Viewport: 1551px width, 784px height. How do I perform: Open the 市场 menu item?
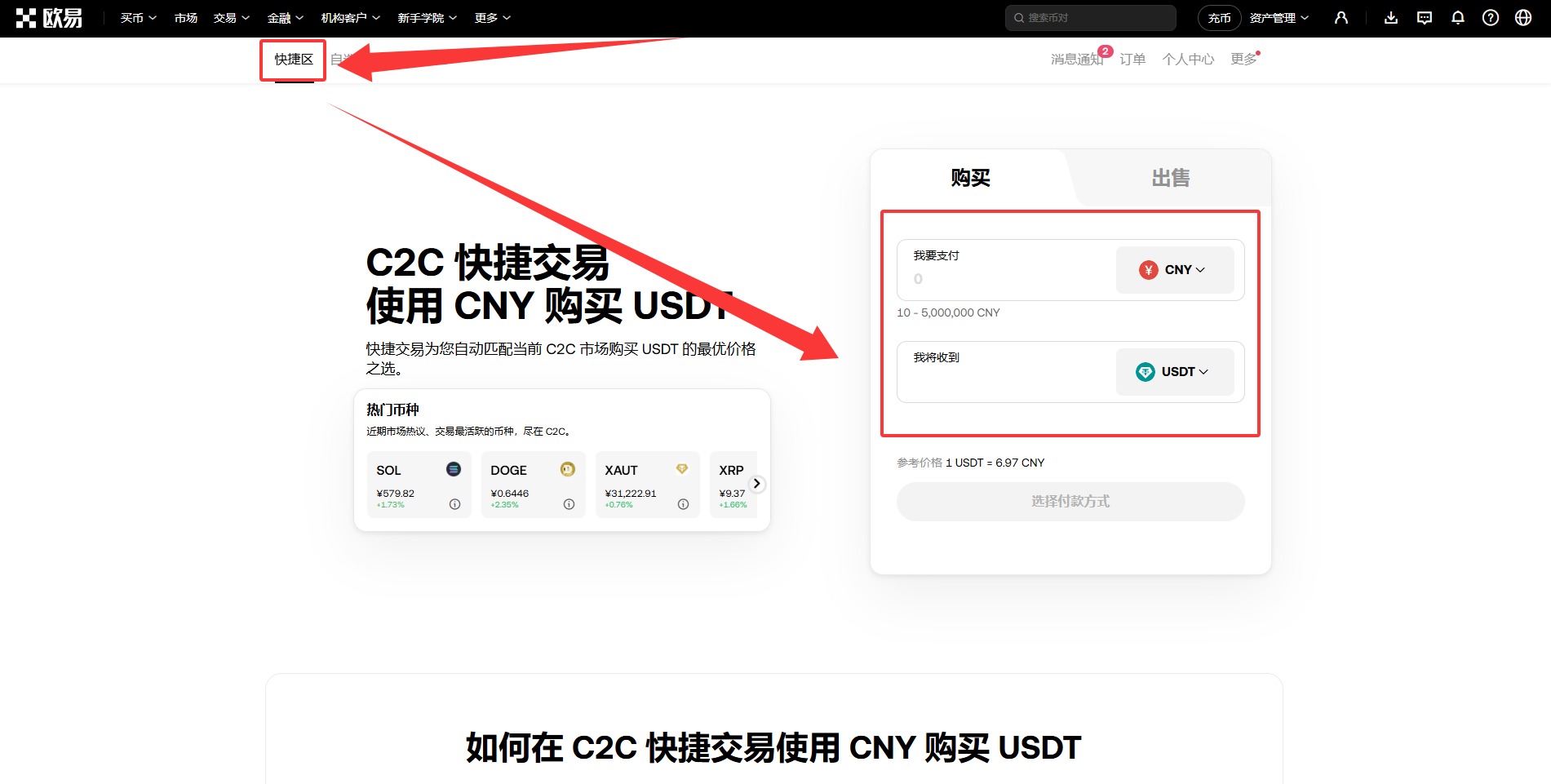(185, 18)
